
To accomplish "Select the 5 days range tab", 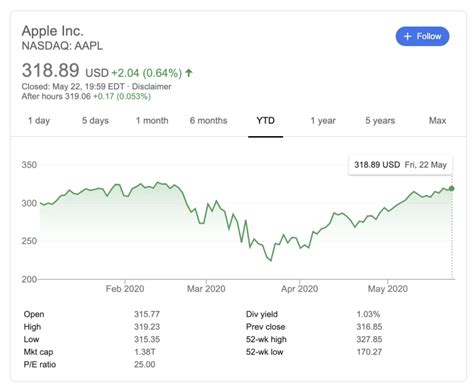I will pos(95,121).
